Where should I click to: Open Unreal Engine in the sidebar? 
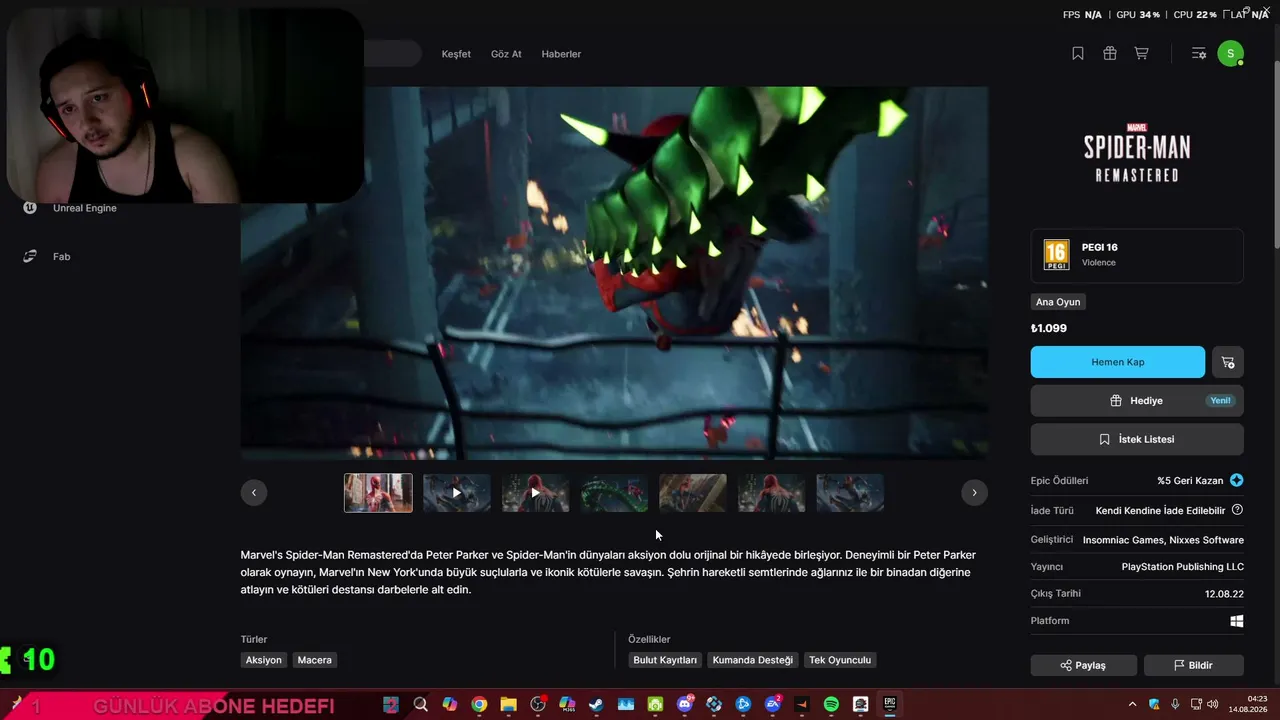tap(70, 208)
